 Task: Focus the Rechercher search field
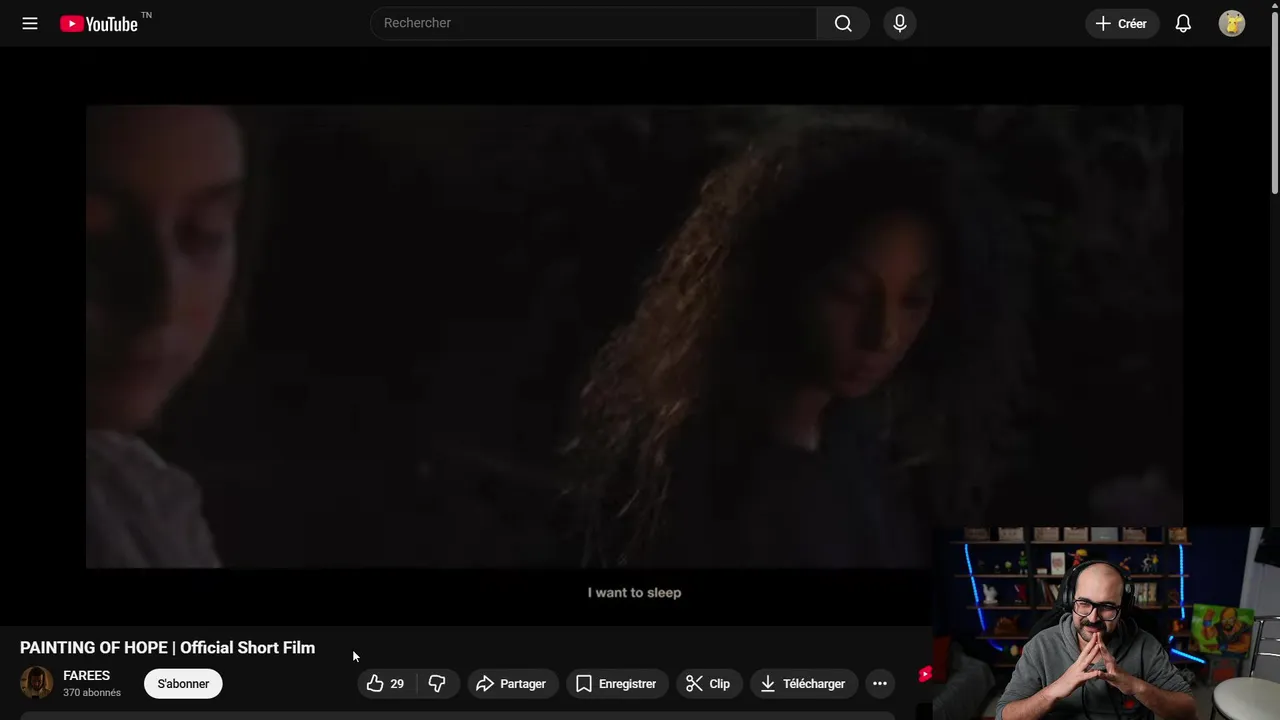(x=593, y=23)
